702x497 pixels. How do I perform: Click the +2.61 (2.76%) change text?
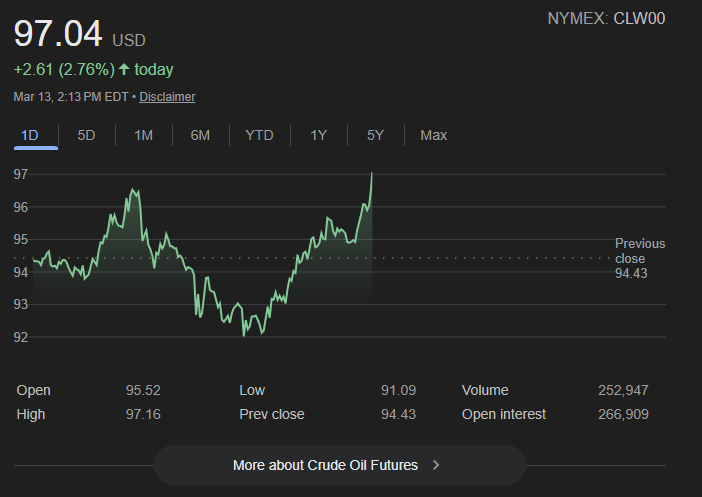tap(64, 69)
